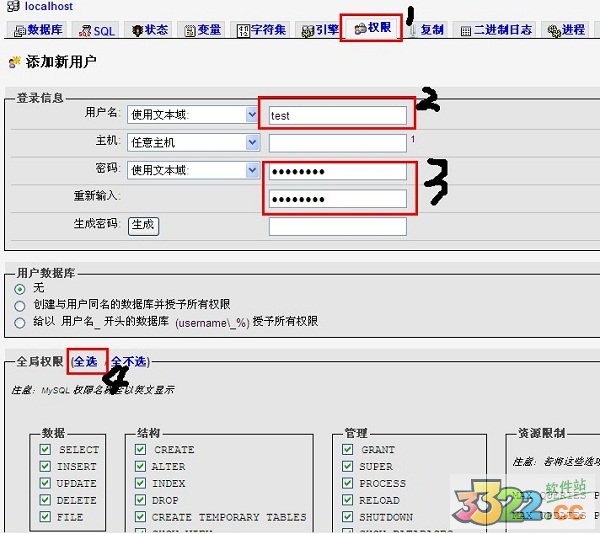
Task: Toggle the GRANT privilege checkbox
Action: pos(347,449)
